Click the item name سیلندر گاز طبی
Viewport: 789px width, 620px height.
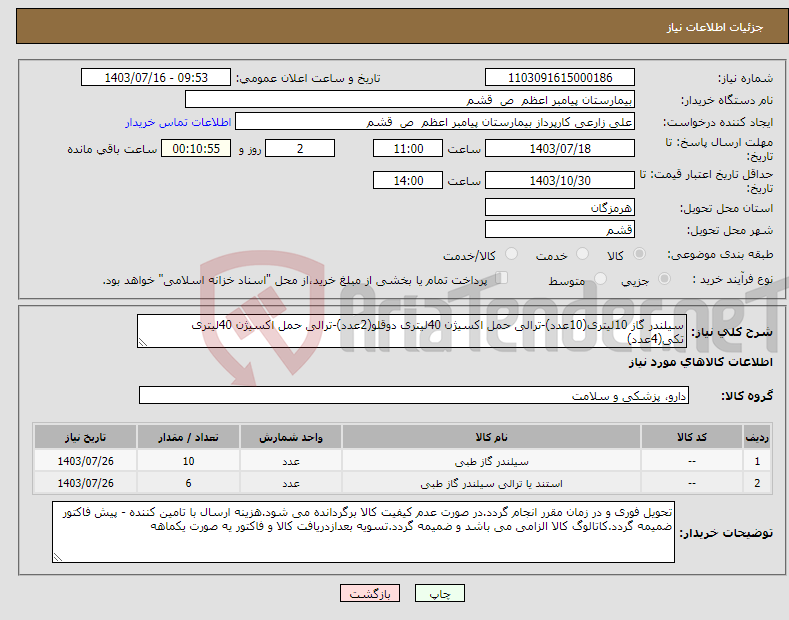pos(491,461)
